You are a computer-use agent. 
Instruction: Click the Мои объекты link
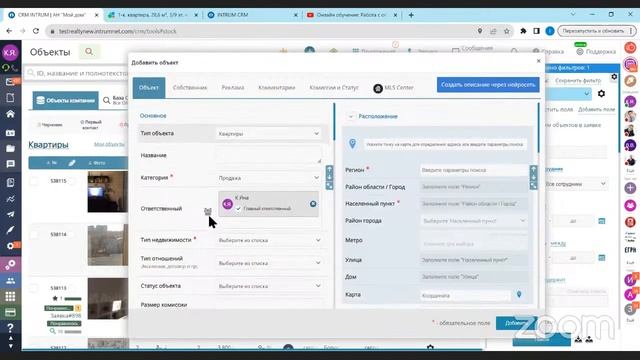pyautogui.click(x=109, y=144)
